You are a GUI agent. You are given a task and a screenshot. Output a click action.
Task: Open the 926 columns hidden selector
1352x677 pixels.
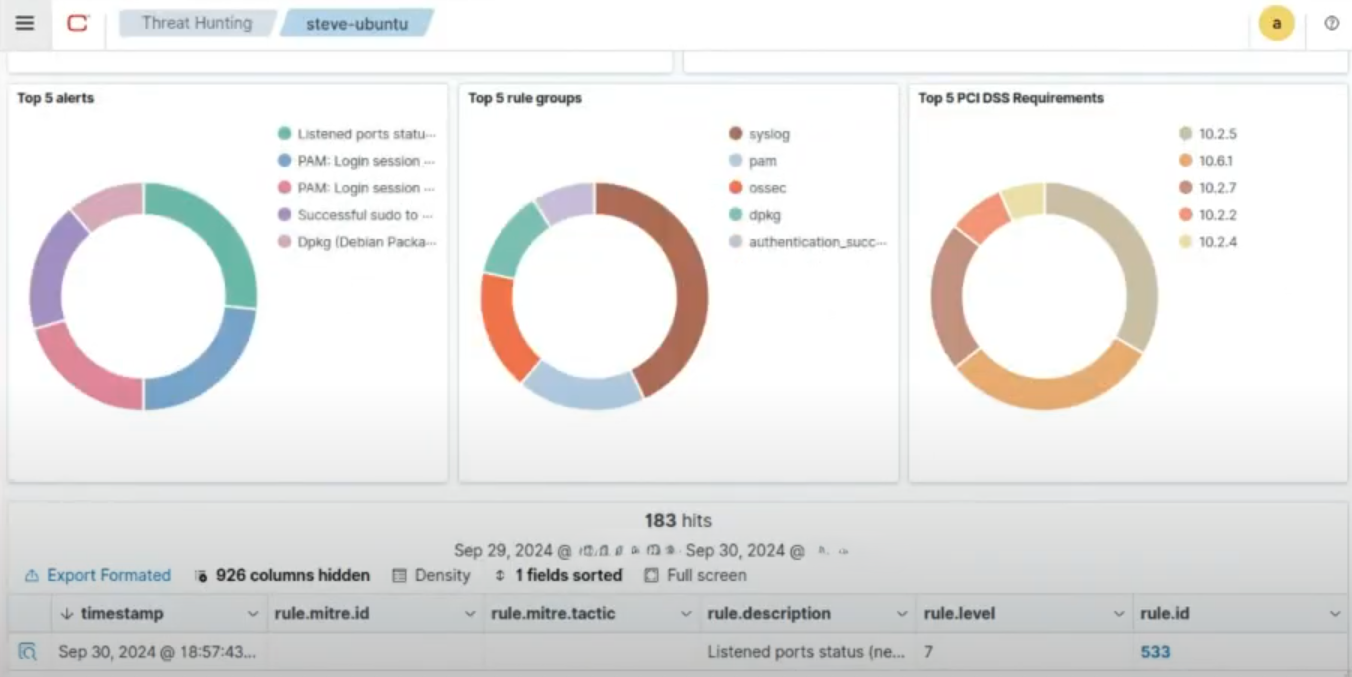click(x=282, y=575)
